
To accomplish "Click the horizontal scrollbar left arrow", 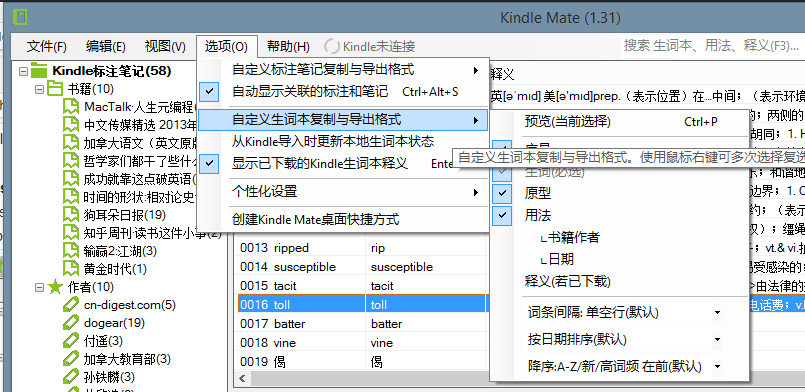I will (x=242, y=379).
